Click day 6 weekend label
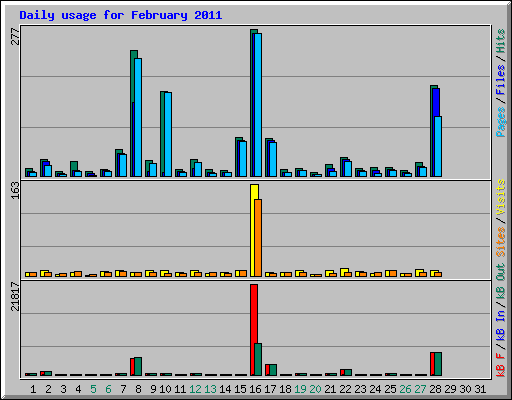This screenshot has height=400, width=512. click(x=108, y=389)
